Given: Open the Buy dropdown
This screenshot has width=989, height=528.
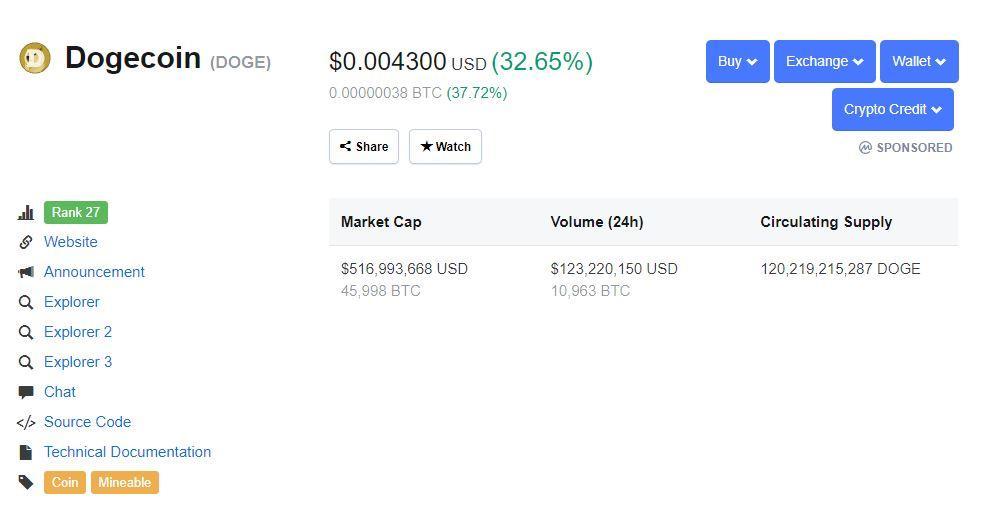Looking at the screenshot, I should pyautogui.click(x=737, y=61).
